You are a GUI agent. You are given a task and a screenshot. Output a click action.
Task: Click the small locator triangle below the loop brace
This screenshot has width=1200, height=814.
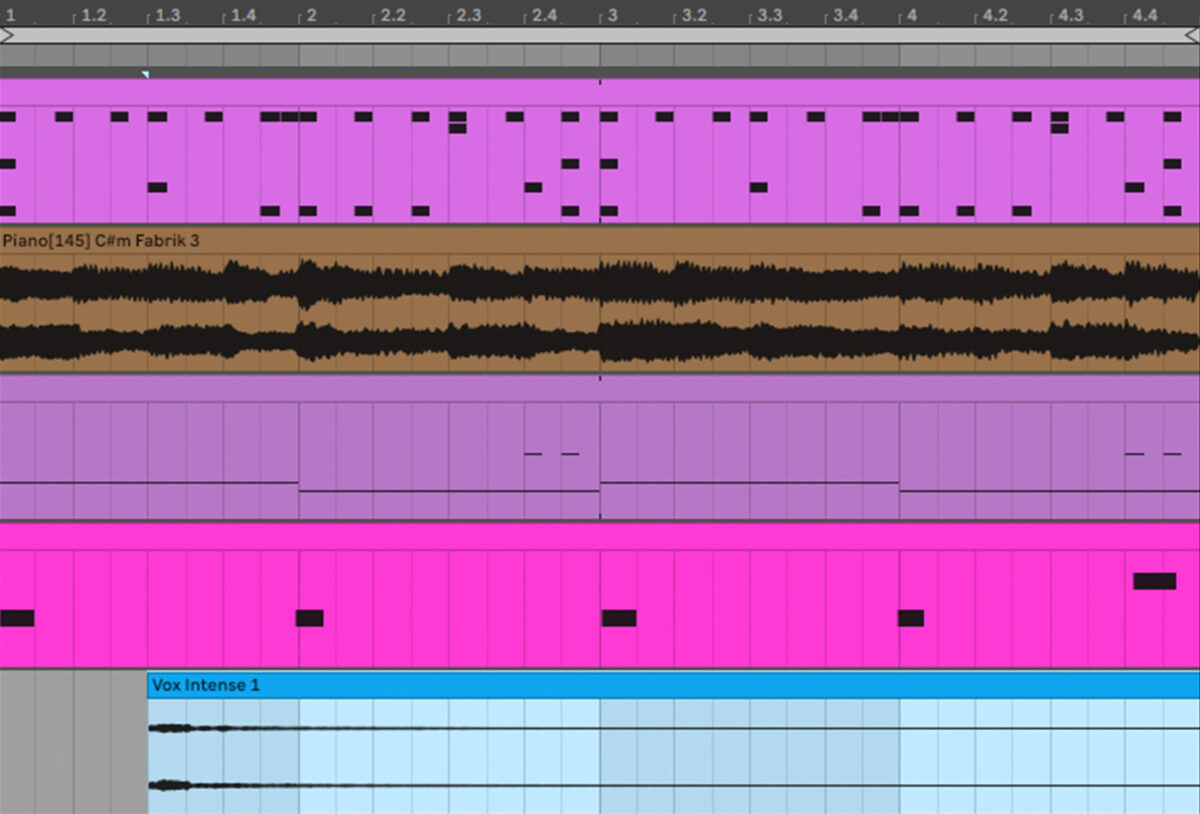146,74
